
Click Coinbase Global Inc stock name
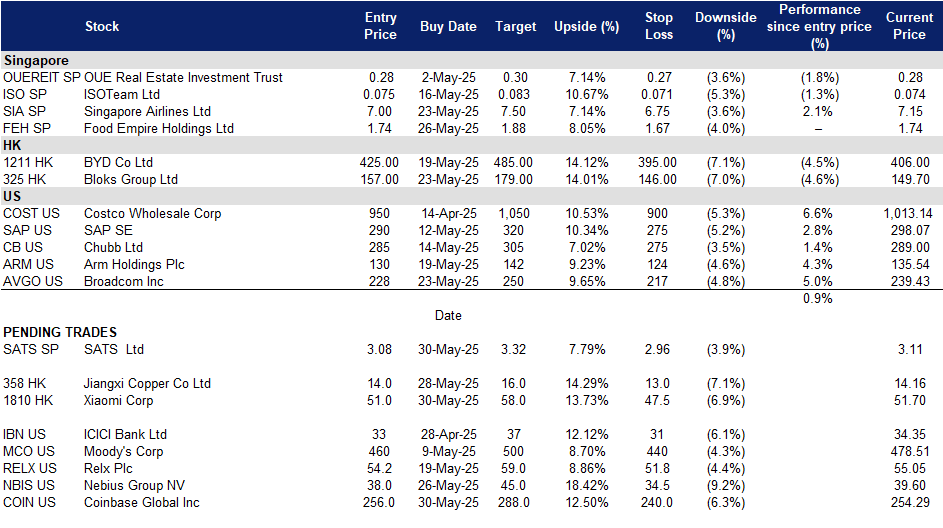coord(141,502)
